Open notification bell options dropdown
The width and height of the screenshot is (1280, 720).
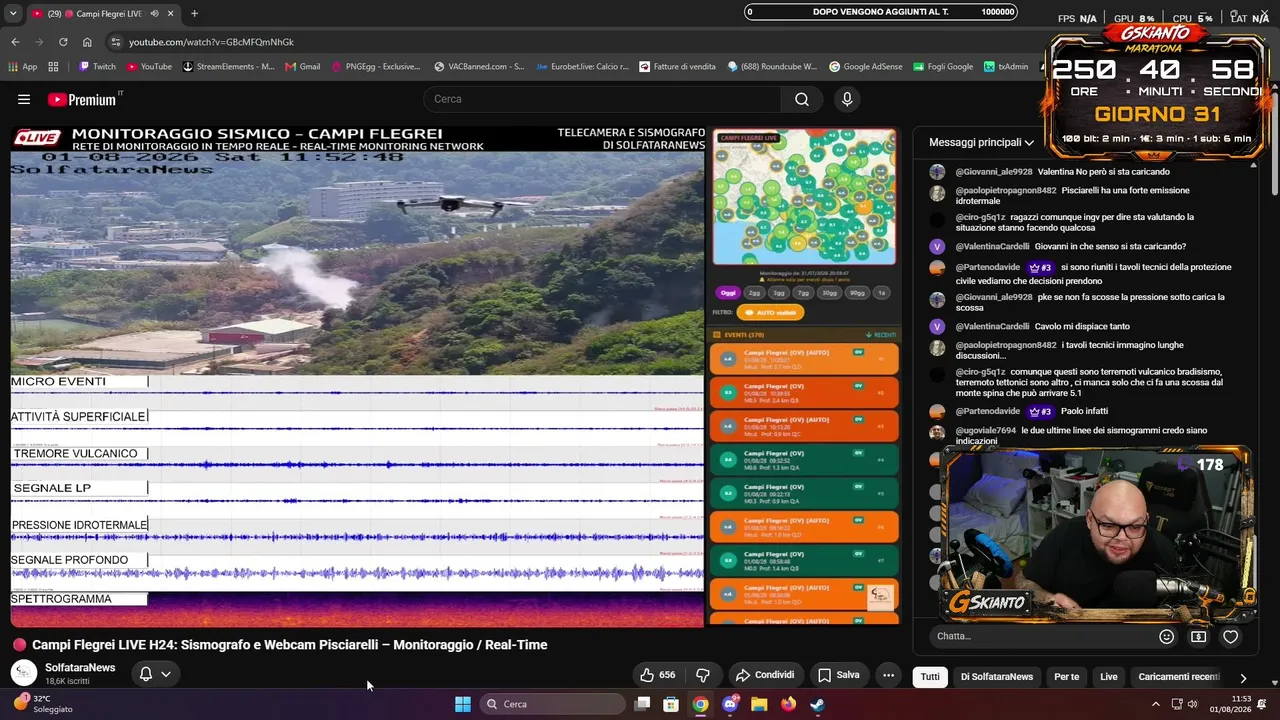(x=155, y=674)
